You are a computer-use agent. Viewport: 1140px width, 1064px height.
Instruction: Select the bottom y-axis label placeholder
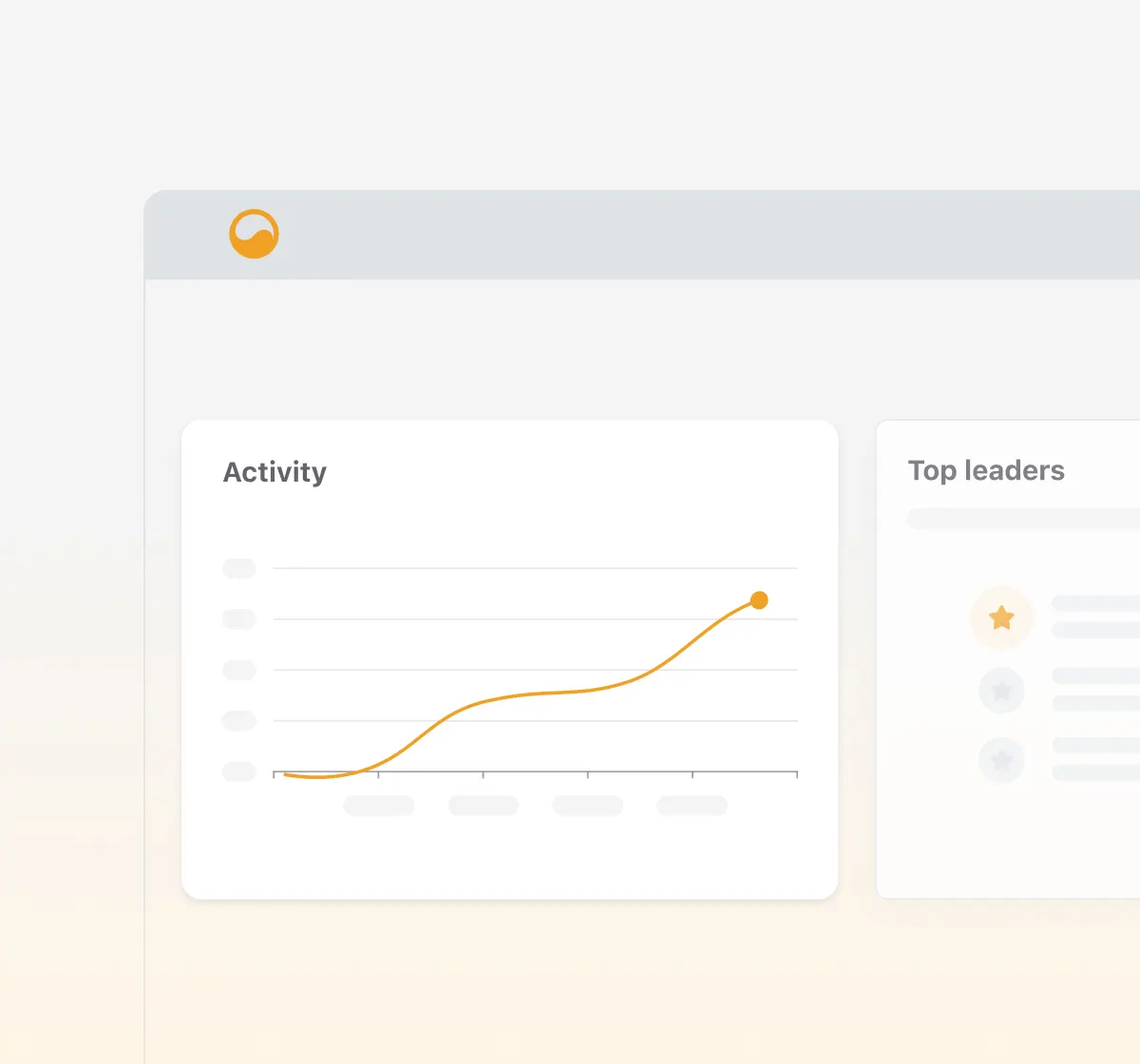point(239,771)
